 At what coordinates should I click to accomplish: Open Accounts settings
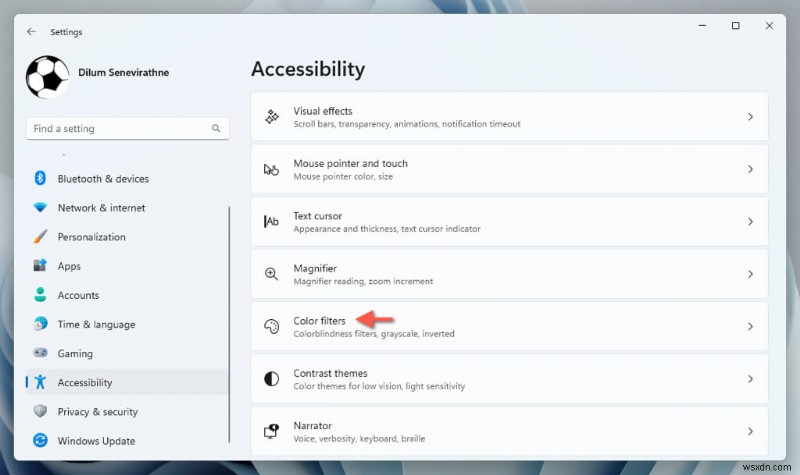coord(78,295)
